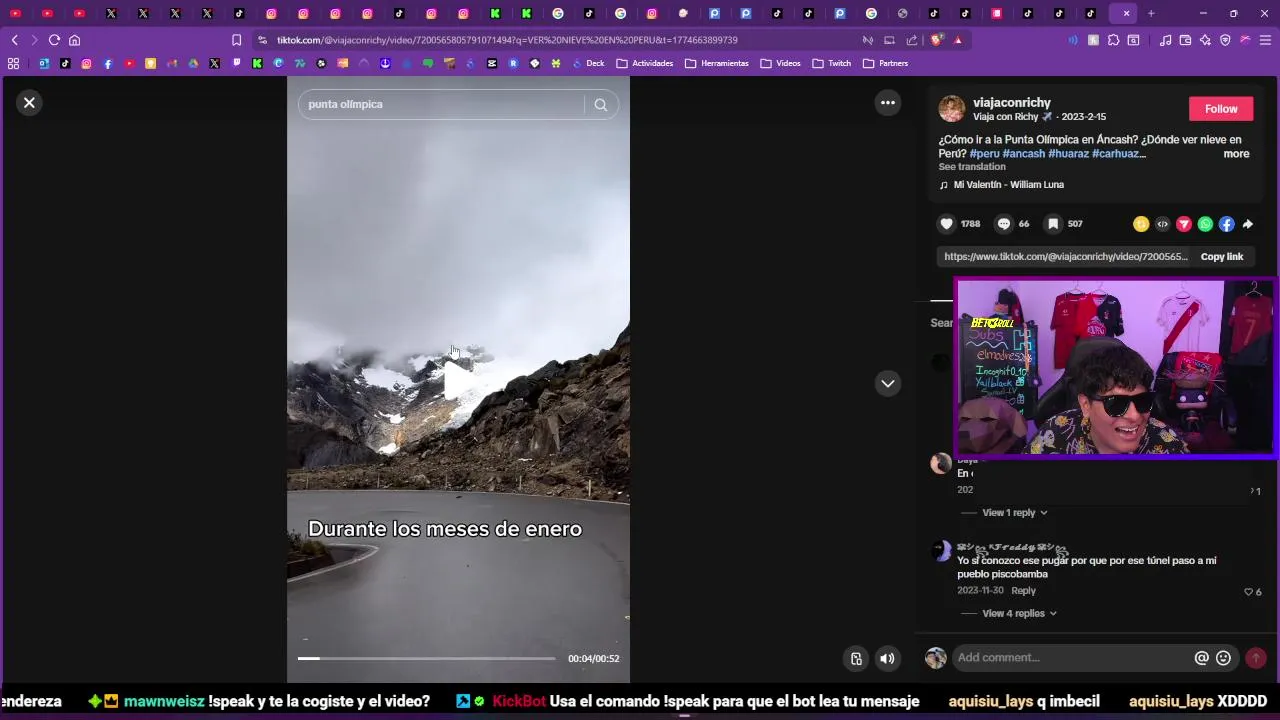Reload the page
1280x720 pixels.
pyautogui.click(x=54, y=40)
